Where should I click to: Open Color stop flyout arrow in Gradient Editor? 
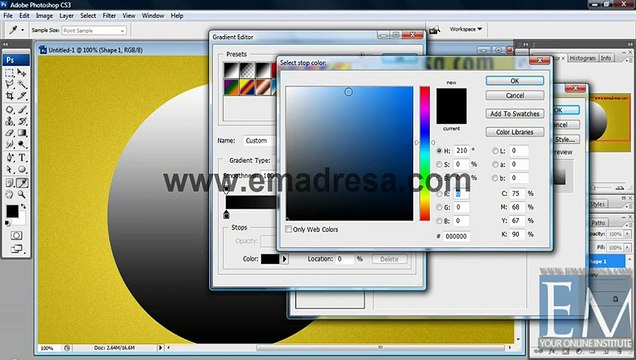285,259
